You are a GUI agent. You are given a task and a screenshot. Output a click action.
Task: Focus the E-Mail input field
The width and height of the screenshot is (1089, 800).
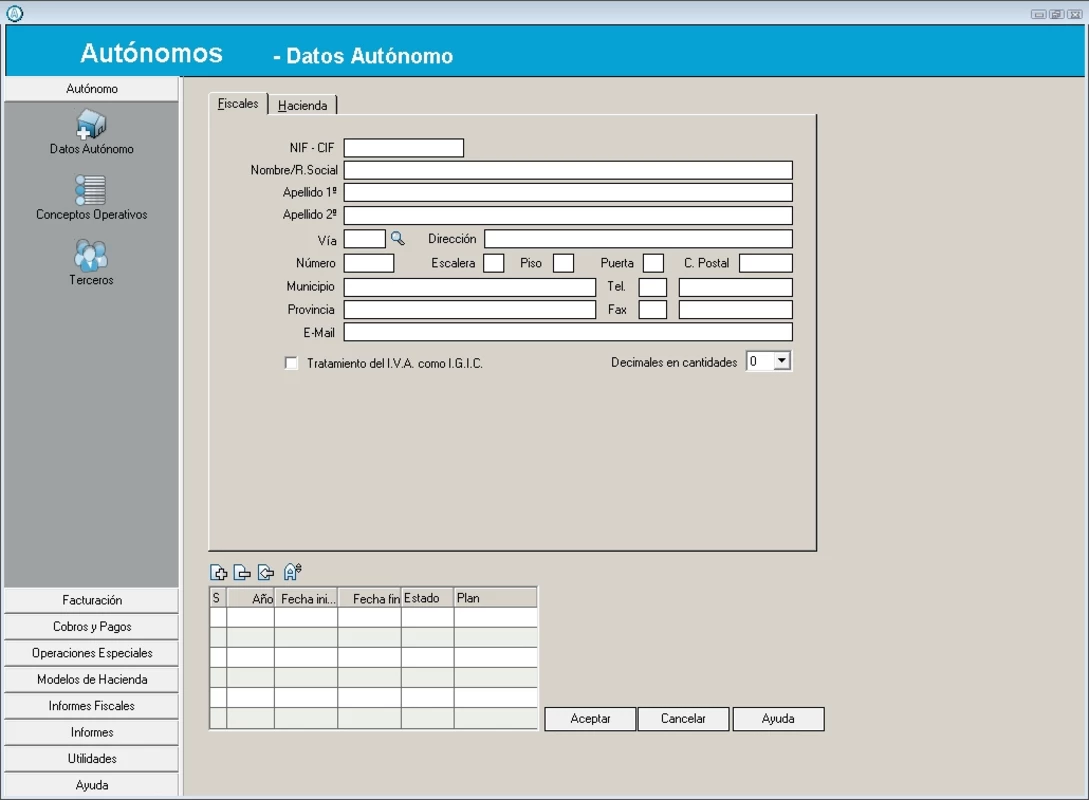[x=568, y=332]
